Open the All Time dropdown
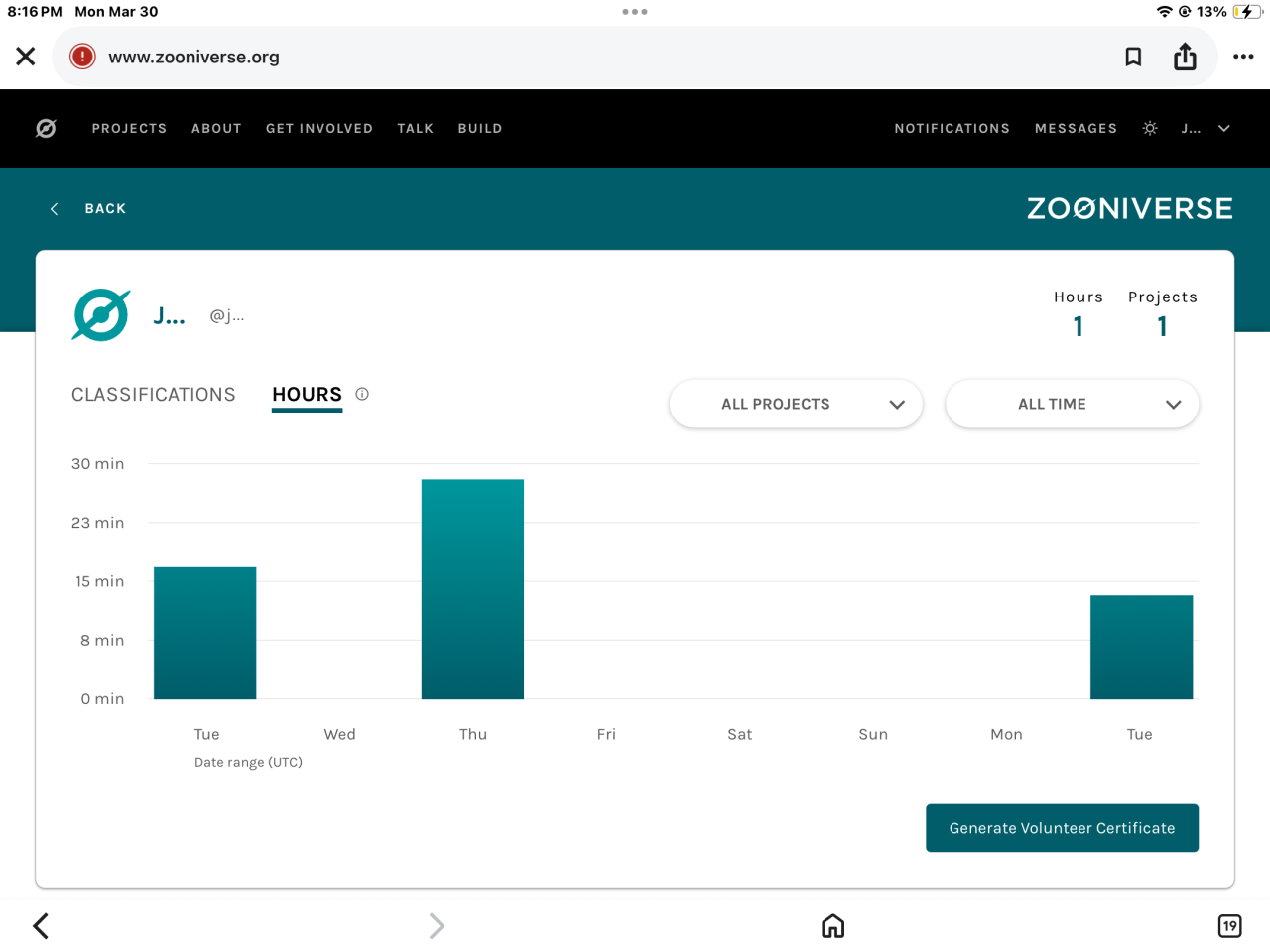Image resolution: width=1270 pixels, height=952 pixels. click(x=1072, y=404)
